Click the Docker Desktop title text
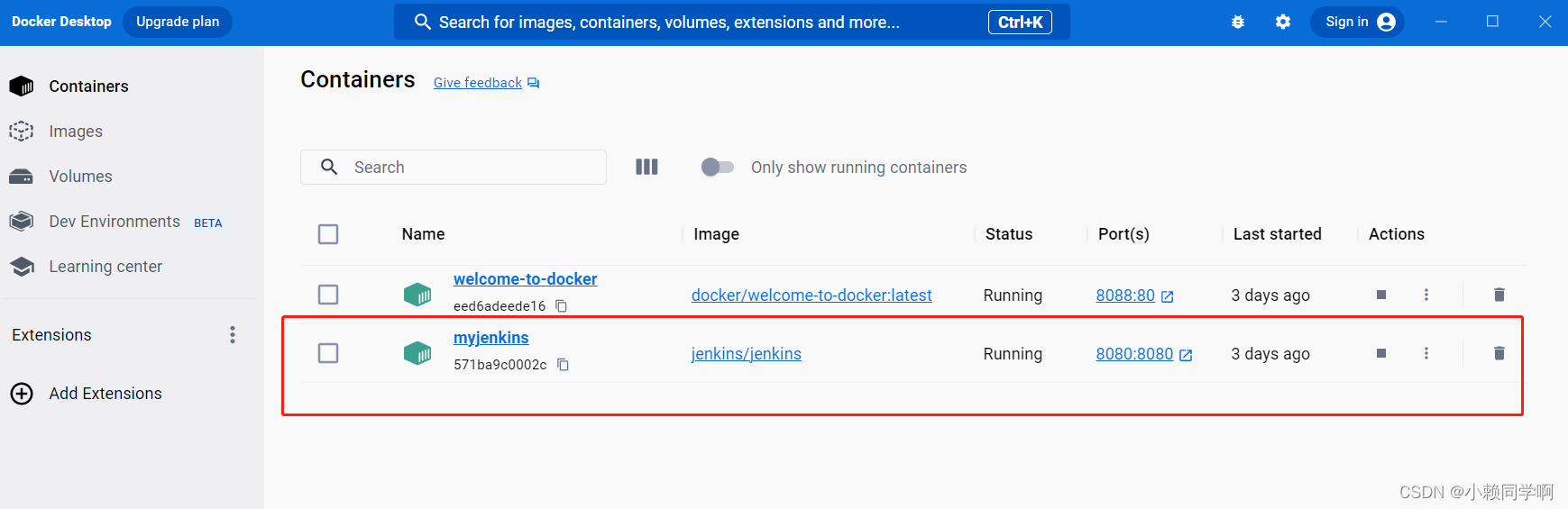1568x509 pixels. click(x=61, y=22)
